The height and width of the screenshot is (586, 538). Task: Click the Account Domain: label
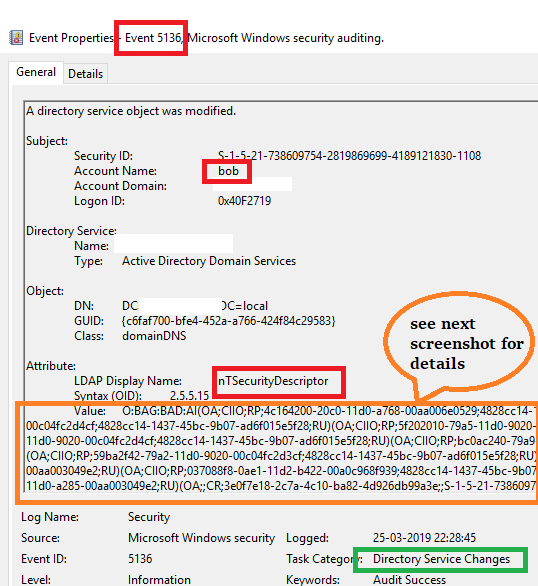coord(120,186)
